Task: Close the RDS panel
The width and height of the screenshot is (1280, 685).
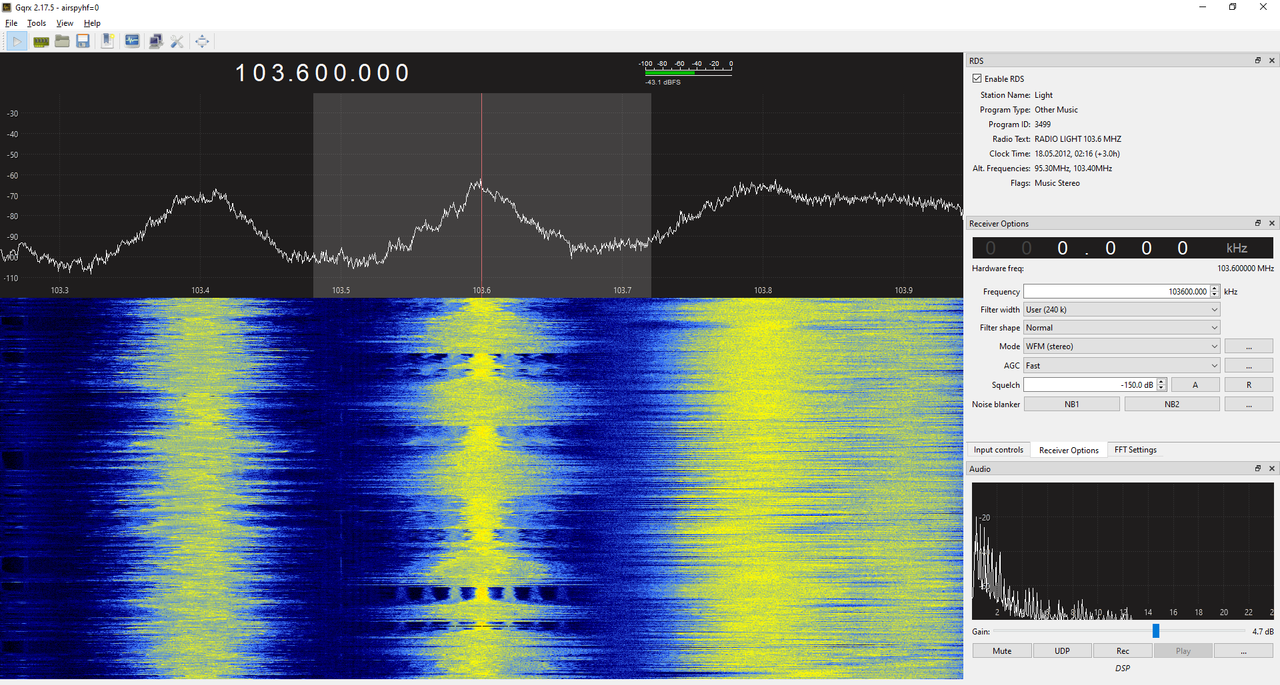Action: (x=1272, y=61)
